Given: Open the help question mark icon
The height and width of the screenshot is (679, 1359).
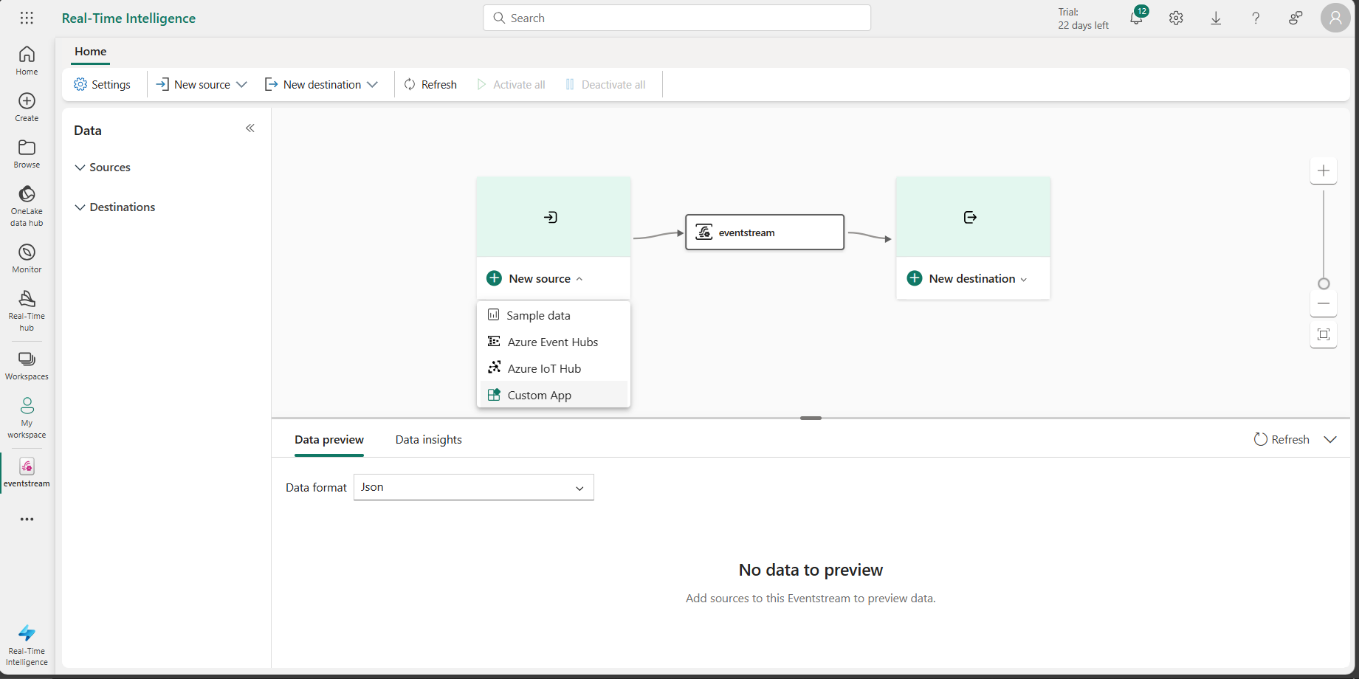Looking at the screenshot, I should pyautogui.click(x=1256, y=18).
